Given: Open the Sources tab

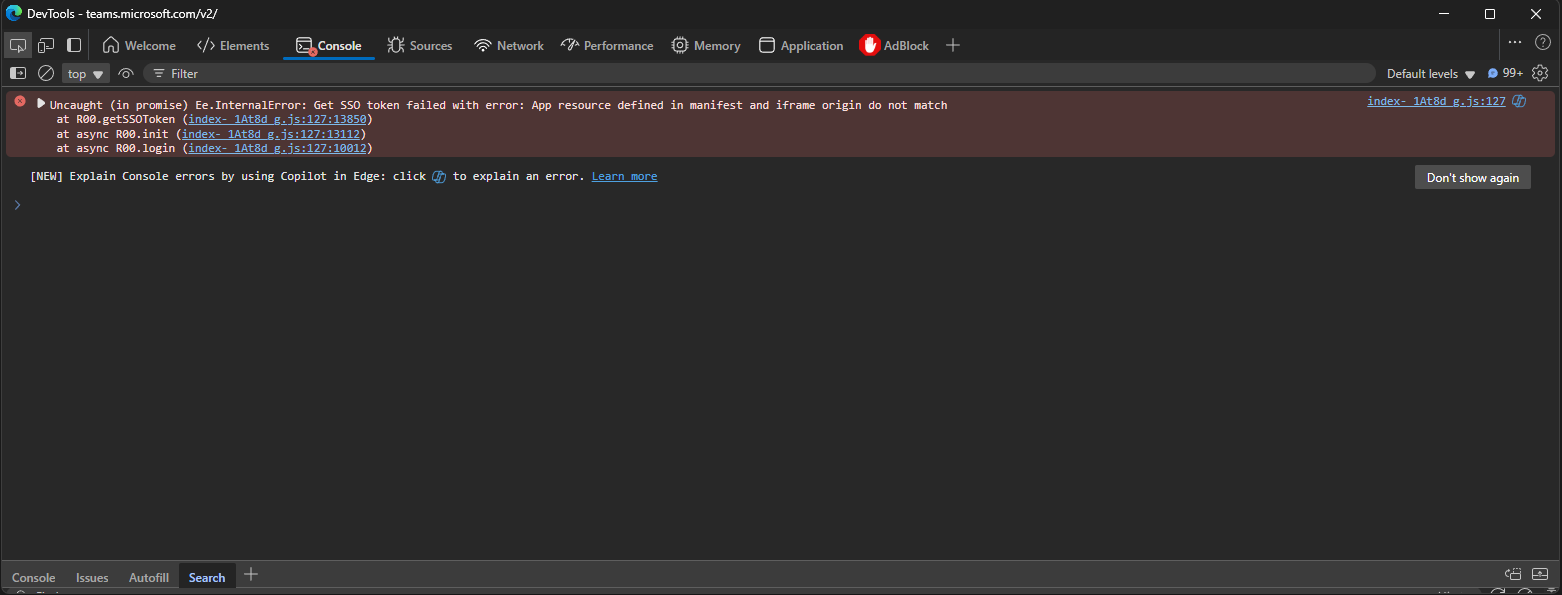Looking at the screenshot, I should 420,45.
